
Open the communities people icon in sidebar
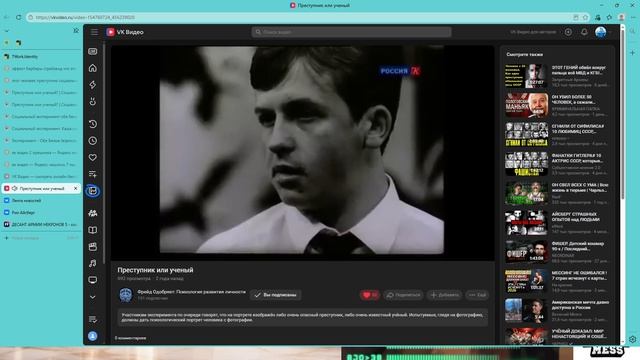93,213
